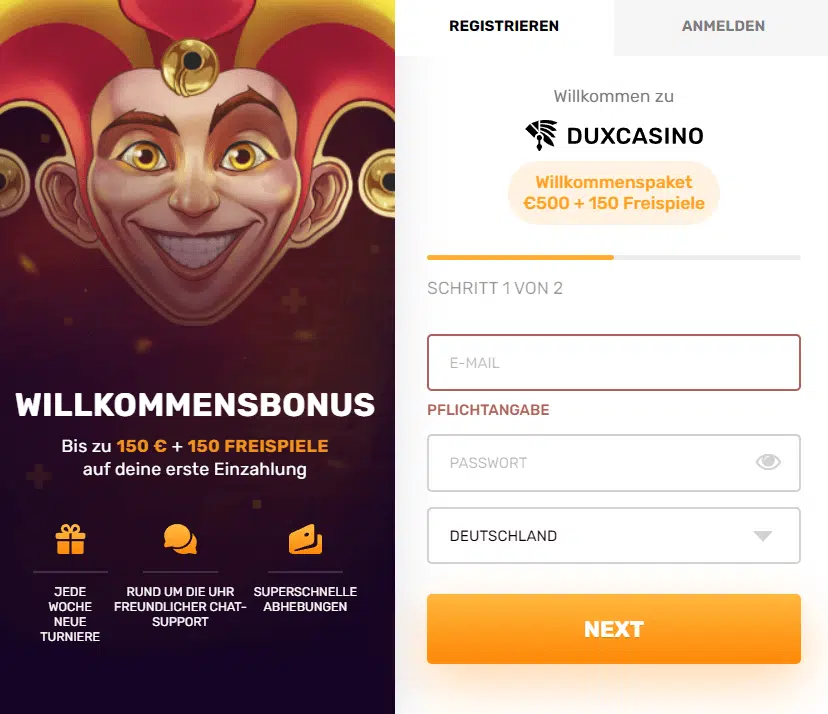Click the gift icon for weekly tournaments
The width and height of the screenshot is (828, 714).
[70, 540]
